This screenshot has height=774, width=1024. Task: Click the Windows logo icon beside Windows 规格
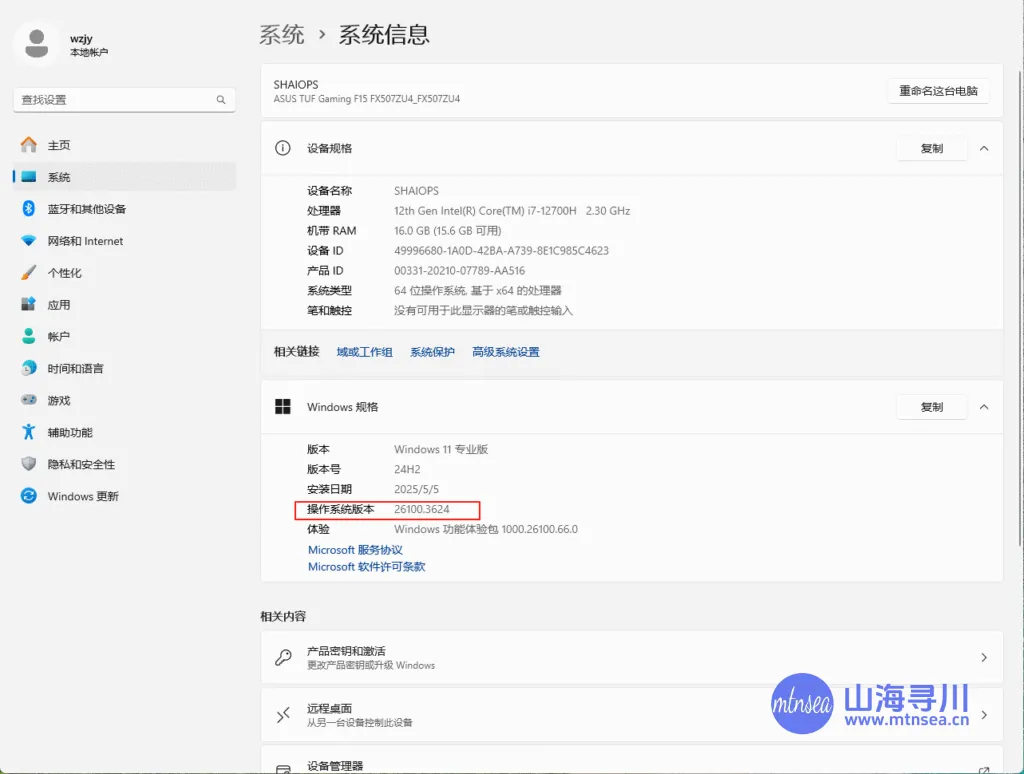click(283, 407)
